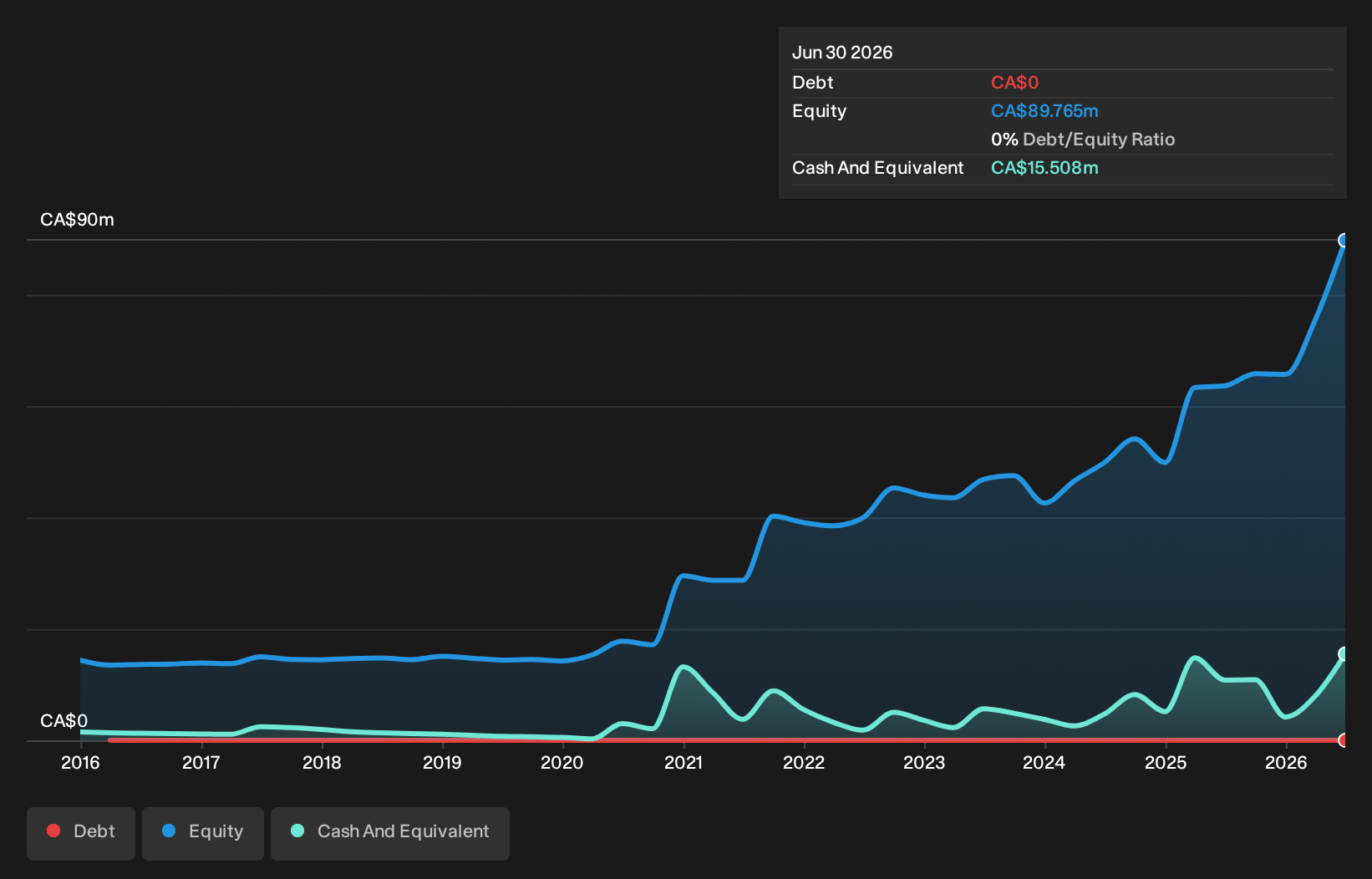
Task: Click the CA$15.508m cash value
Action: (x=1044, y=168)
